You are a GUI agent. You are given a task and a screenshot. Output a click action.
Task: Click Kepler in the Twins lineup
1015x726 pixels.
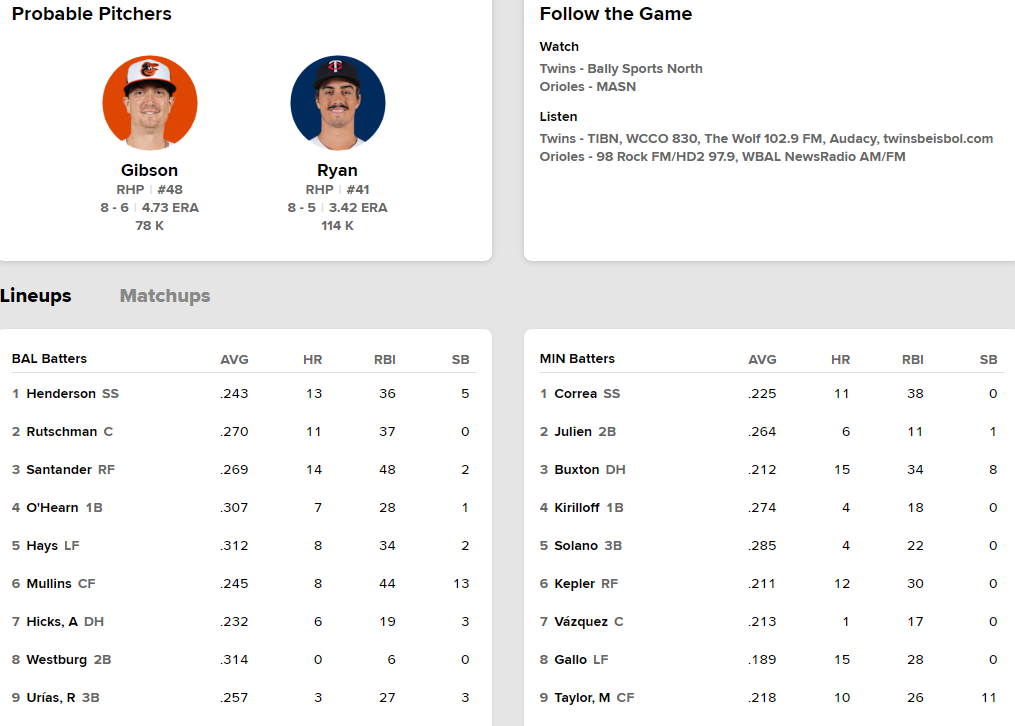pos(574,584)
